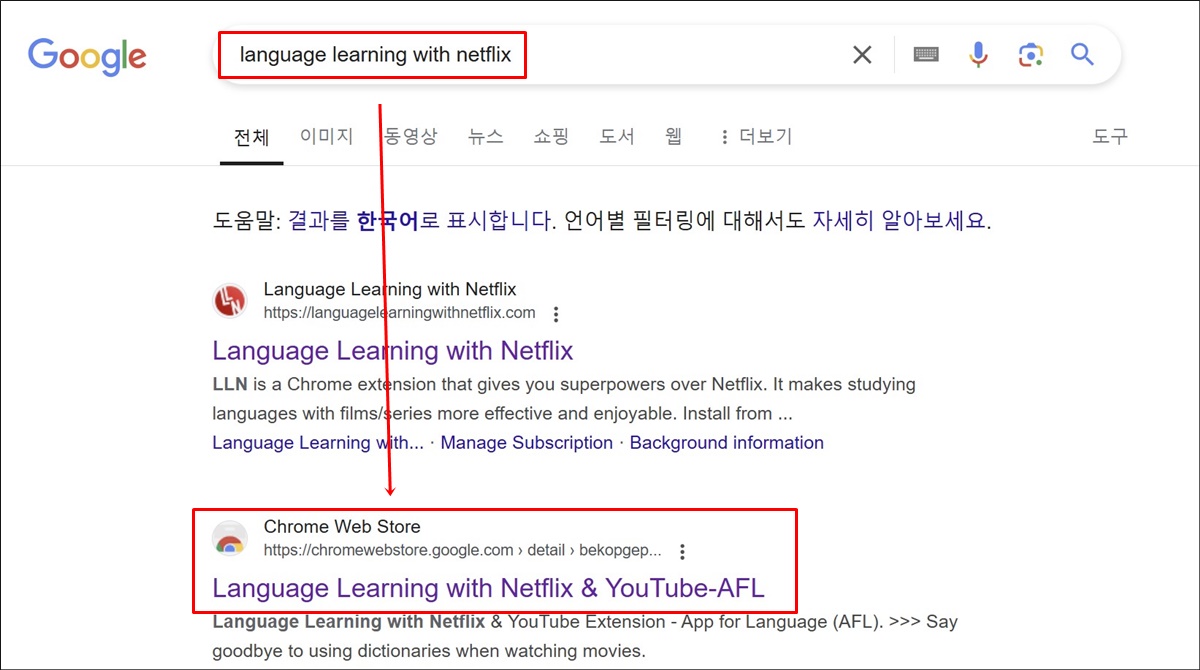Click the blue magnifier search button

pos(1082,54)
